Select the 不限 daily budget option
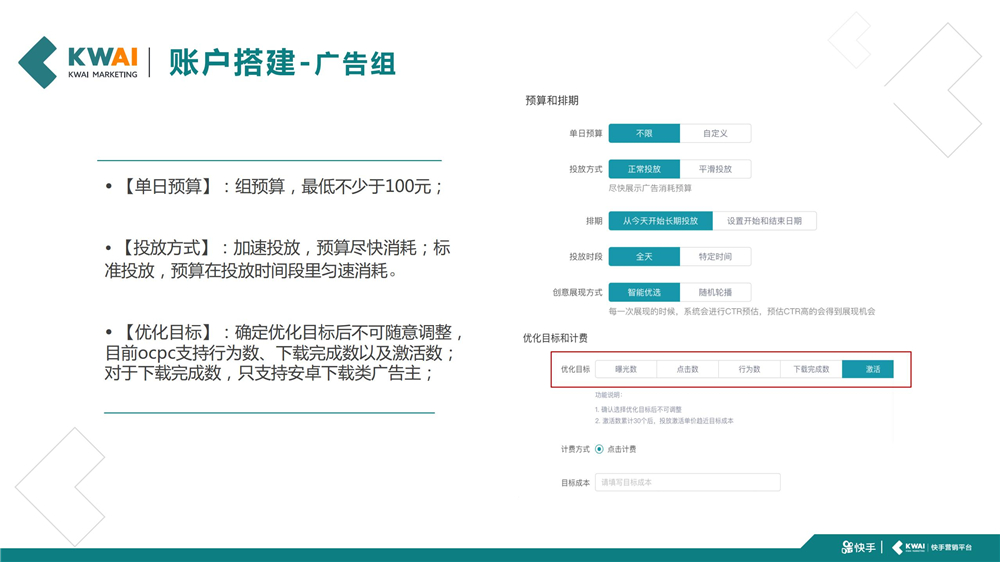The width and height of the screenshot is (1000, 562). click(x=644, y=133)
